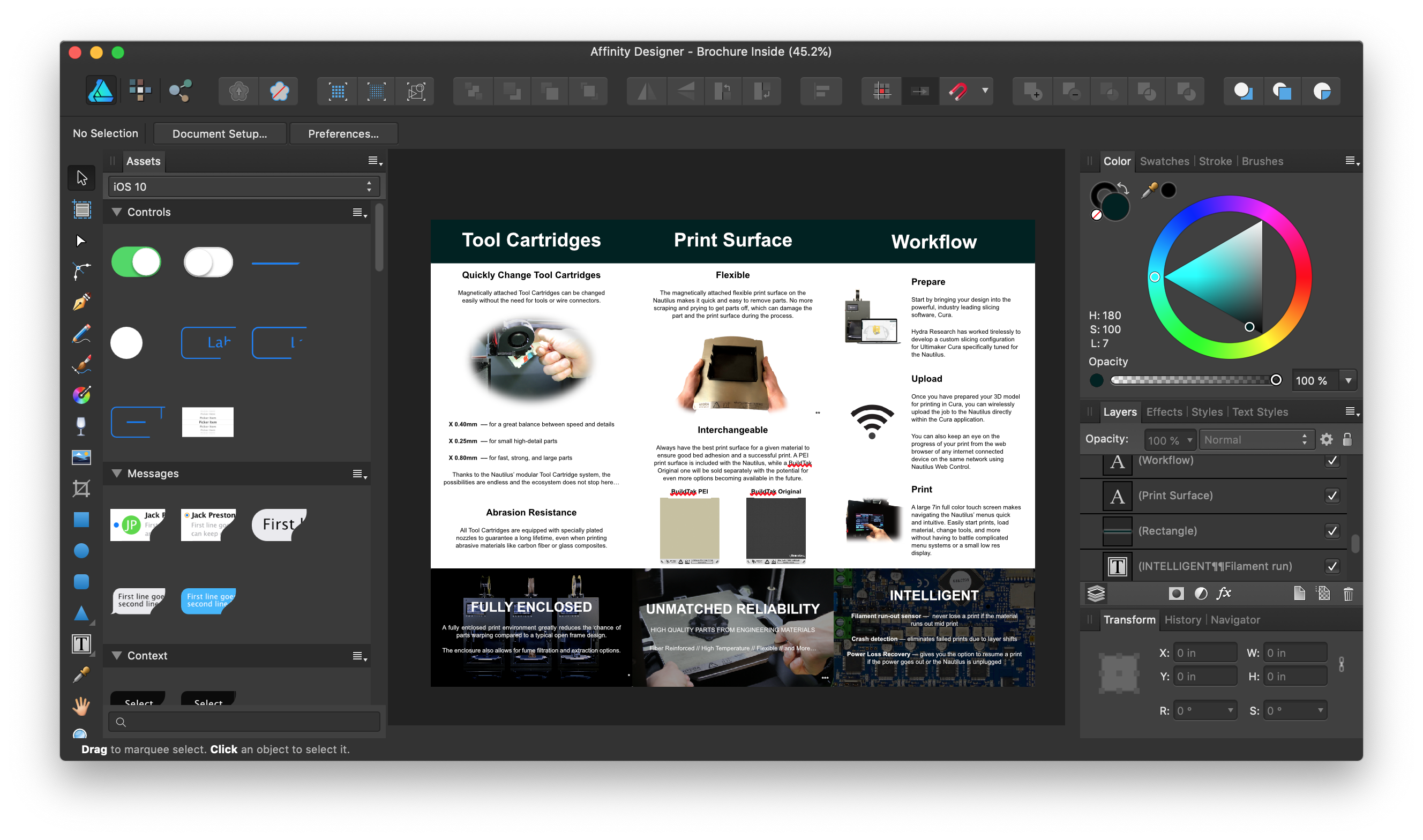This screenshot has width=1423, height=840.
Task: Select the Ellipse shape tool
Action: [x=81, y=551]
